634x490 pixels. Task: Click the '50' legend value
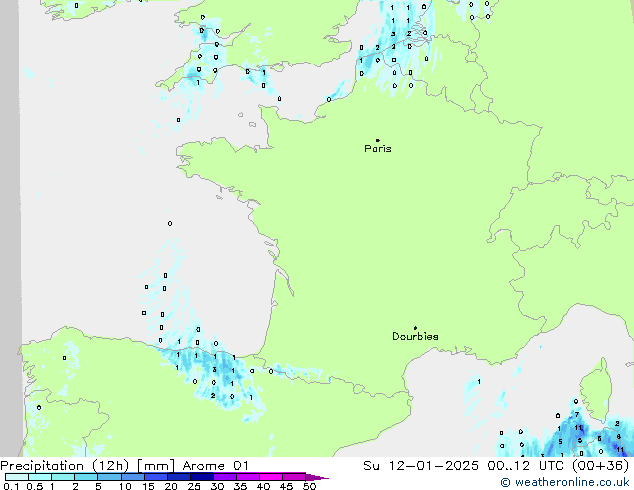click(x=309, y=486)
